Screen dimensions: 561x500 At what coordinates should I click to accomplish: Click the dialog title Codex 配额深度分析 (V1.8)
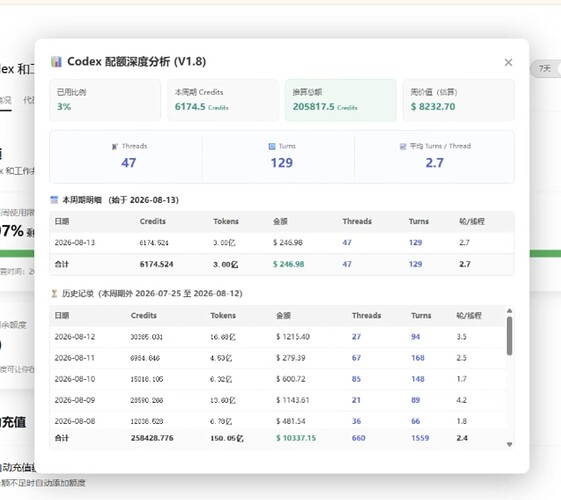tap(136, 62)
